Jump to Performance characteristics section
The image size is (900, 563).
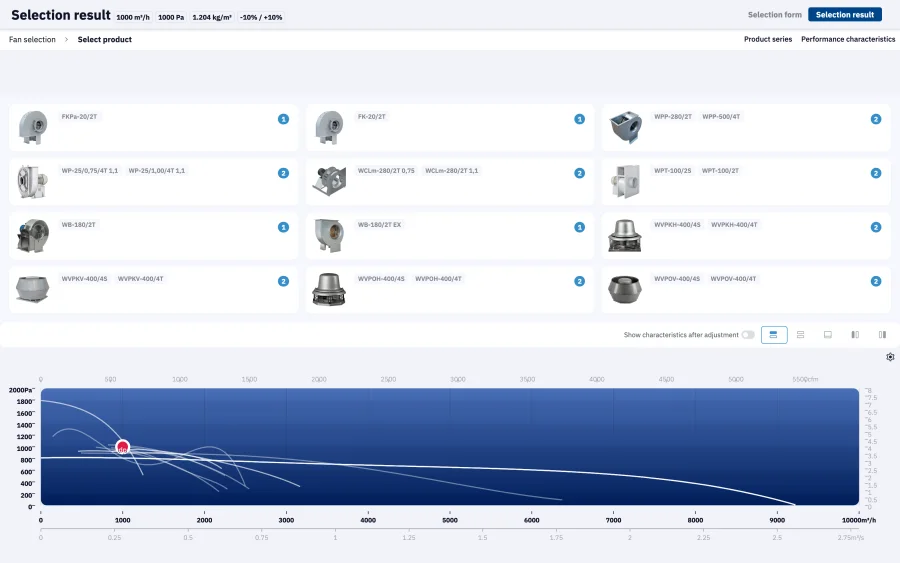tap(848, 40)
